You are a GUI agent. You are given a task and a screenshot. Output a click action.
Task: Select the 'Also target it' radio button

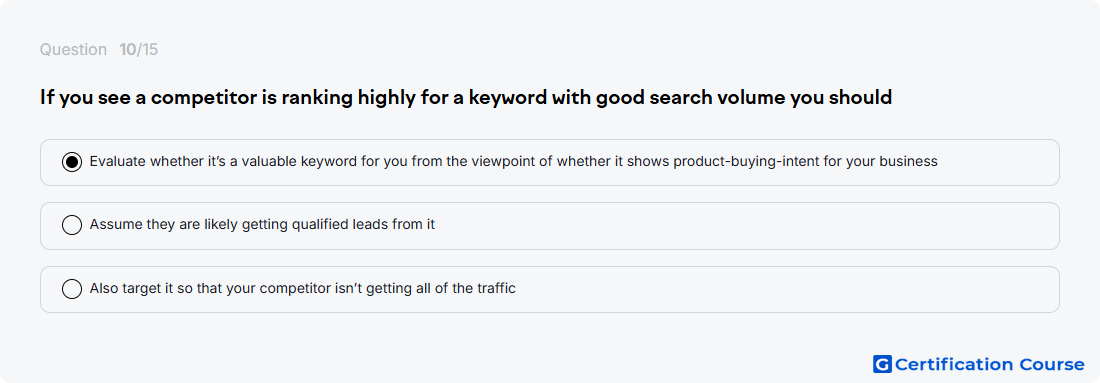click(72, 288)
